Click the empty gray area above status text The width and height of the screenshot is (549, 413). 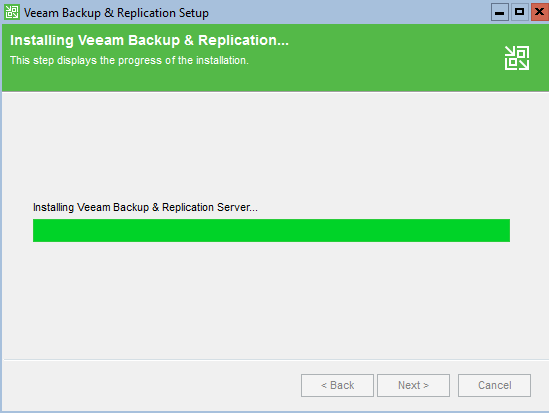273,147
